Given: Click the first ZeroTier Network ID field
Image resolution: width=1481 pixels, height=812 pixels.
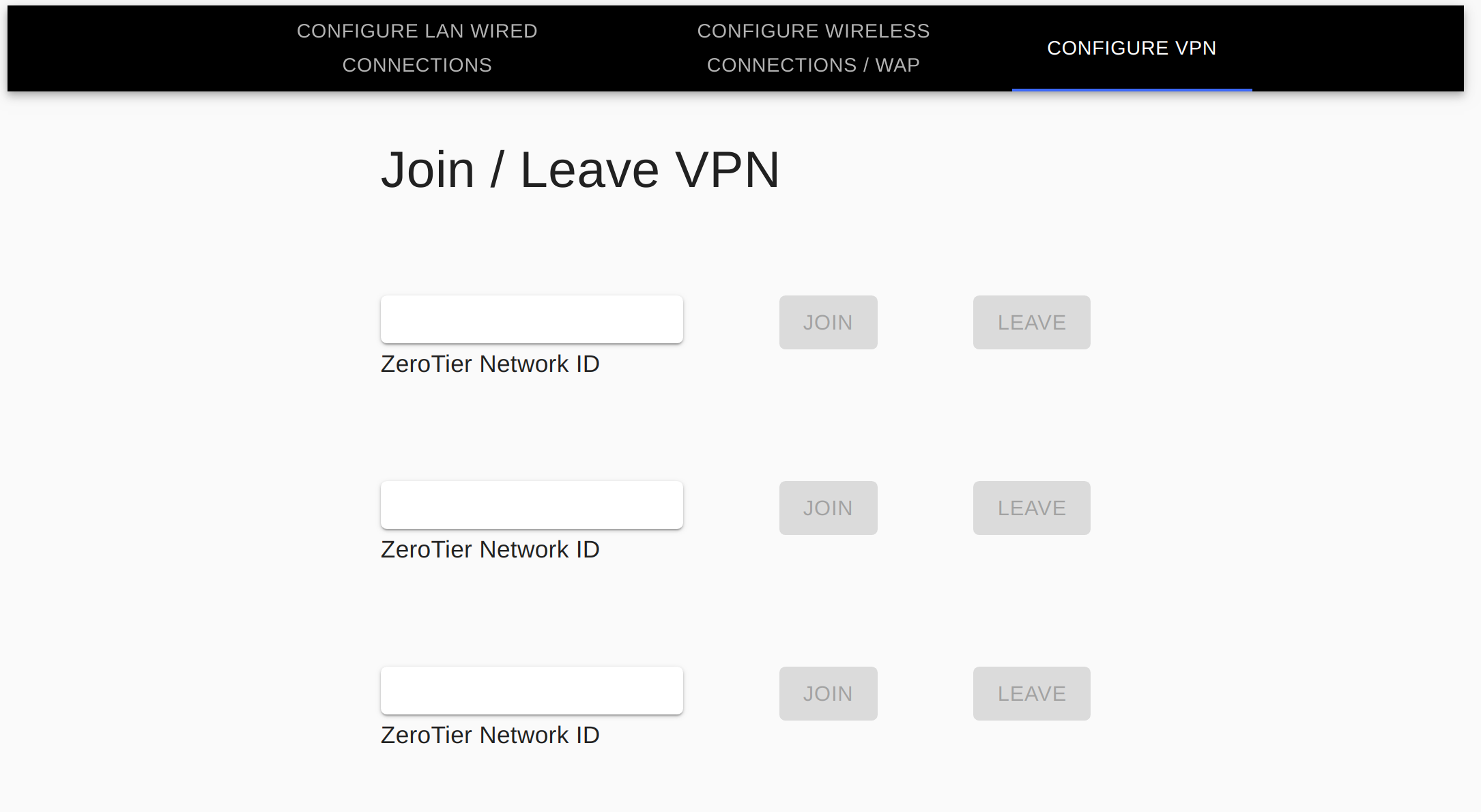Looking at the screenshot, I should [532, 319].
